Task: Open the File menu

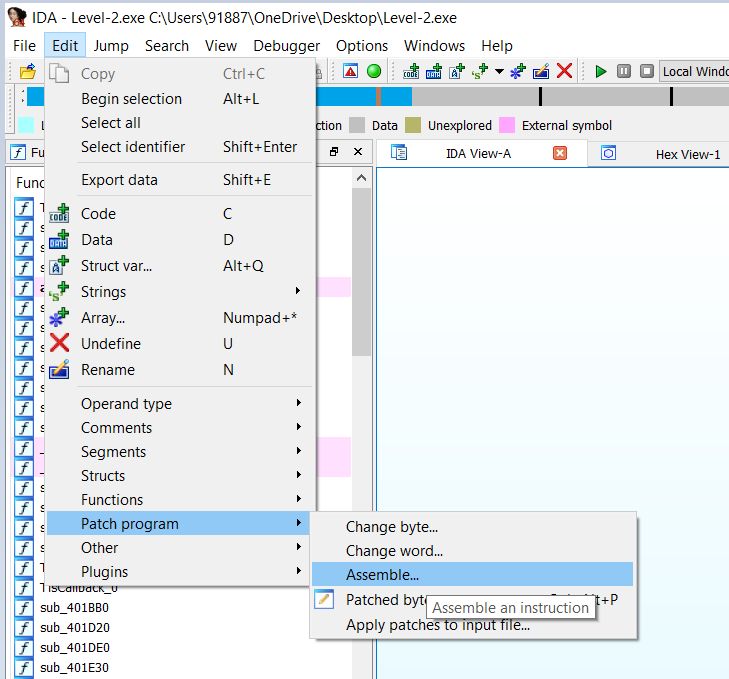Action: (24, 46)
